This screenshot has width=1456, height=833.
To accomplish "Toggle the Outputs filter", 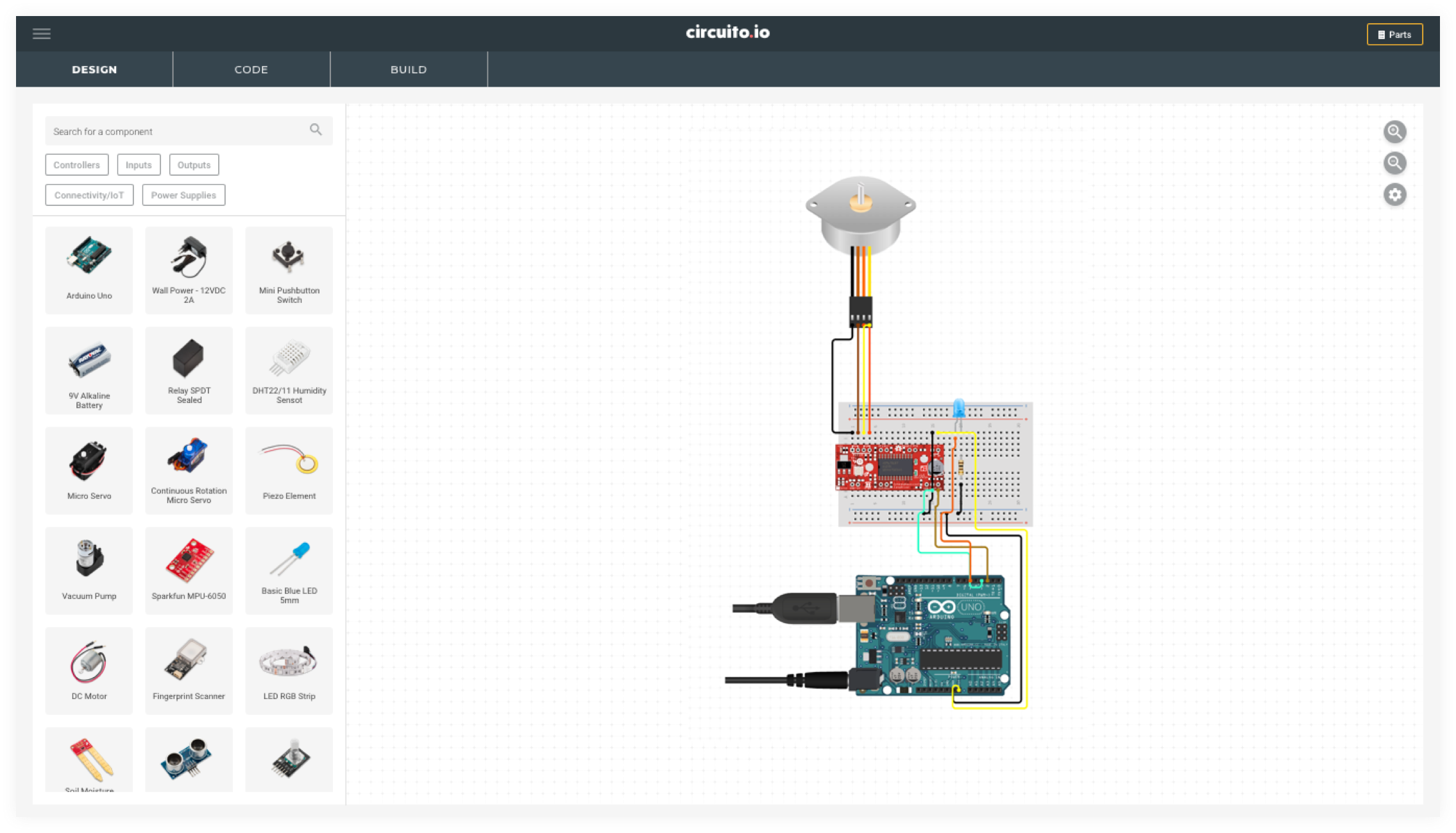I will click(194, 165).
